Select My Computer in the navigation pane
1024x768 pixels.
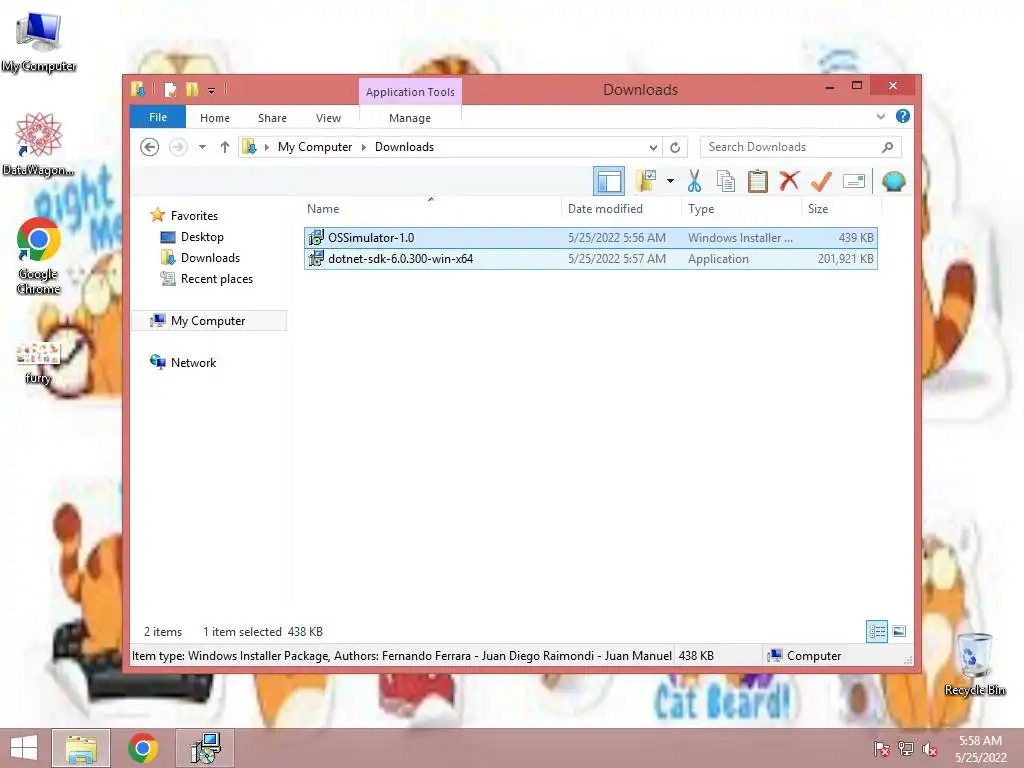point(208,321)
